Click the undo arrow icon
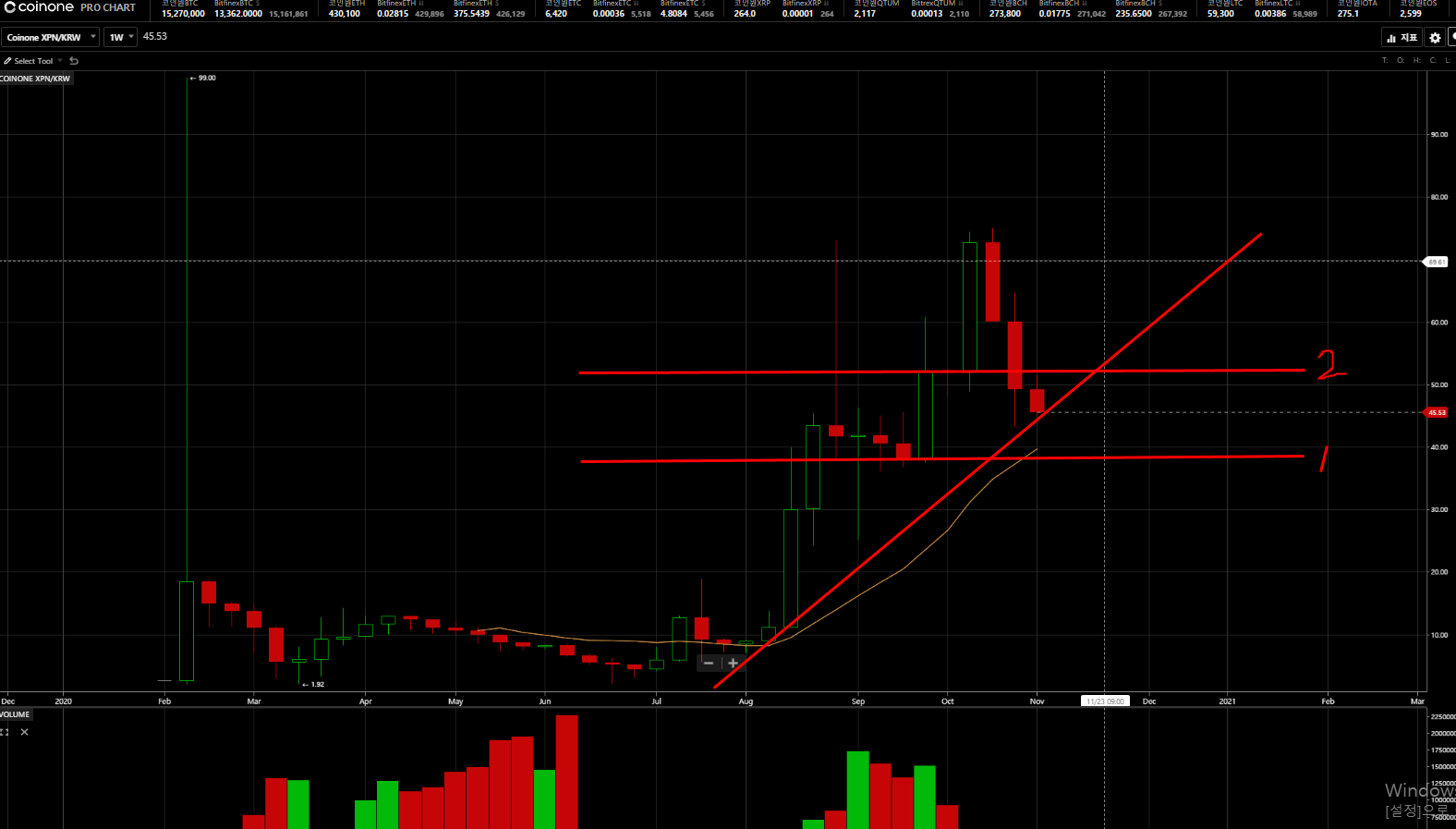The height and width of the screenshot is (829, 1456). tap(74, 61)
